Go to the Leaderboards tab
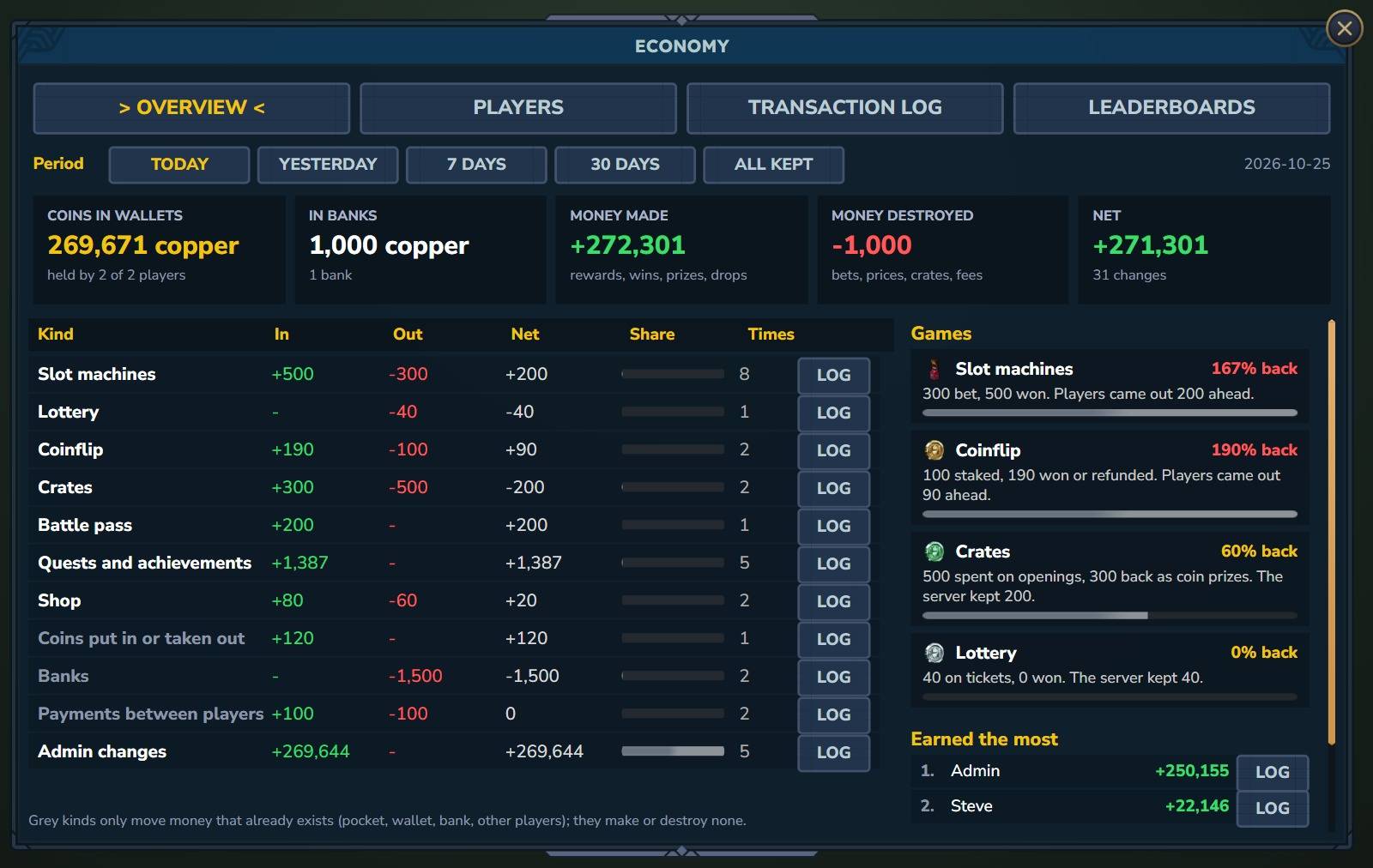The height and width of the screenshot is (868, 1373). (x=1171, y=108)
